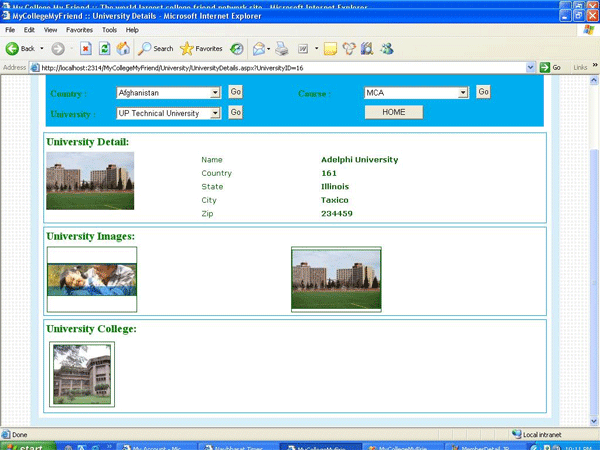Expand the Links toolbar chevron
The height and width of the screenshot is (450, 600).
tap(595, 65)
